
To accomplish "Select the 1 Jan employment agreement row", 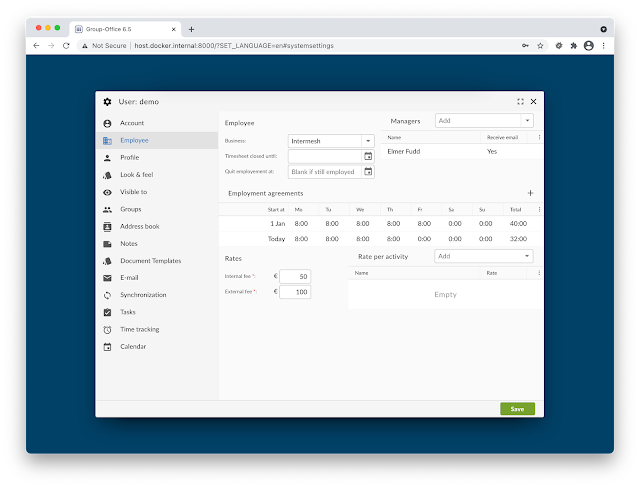I will coord(380,224).
